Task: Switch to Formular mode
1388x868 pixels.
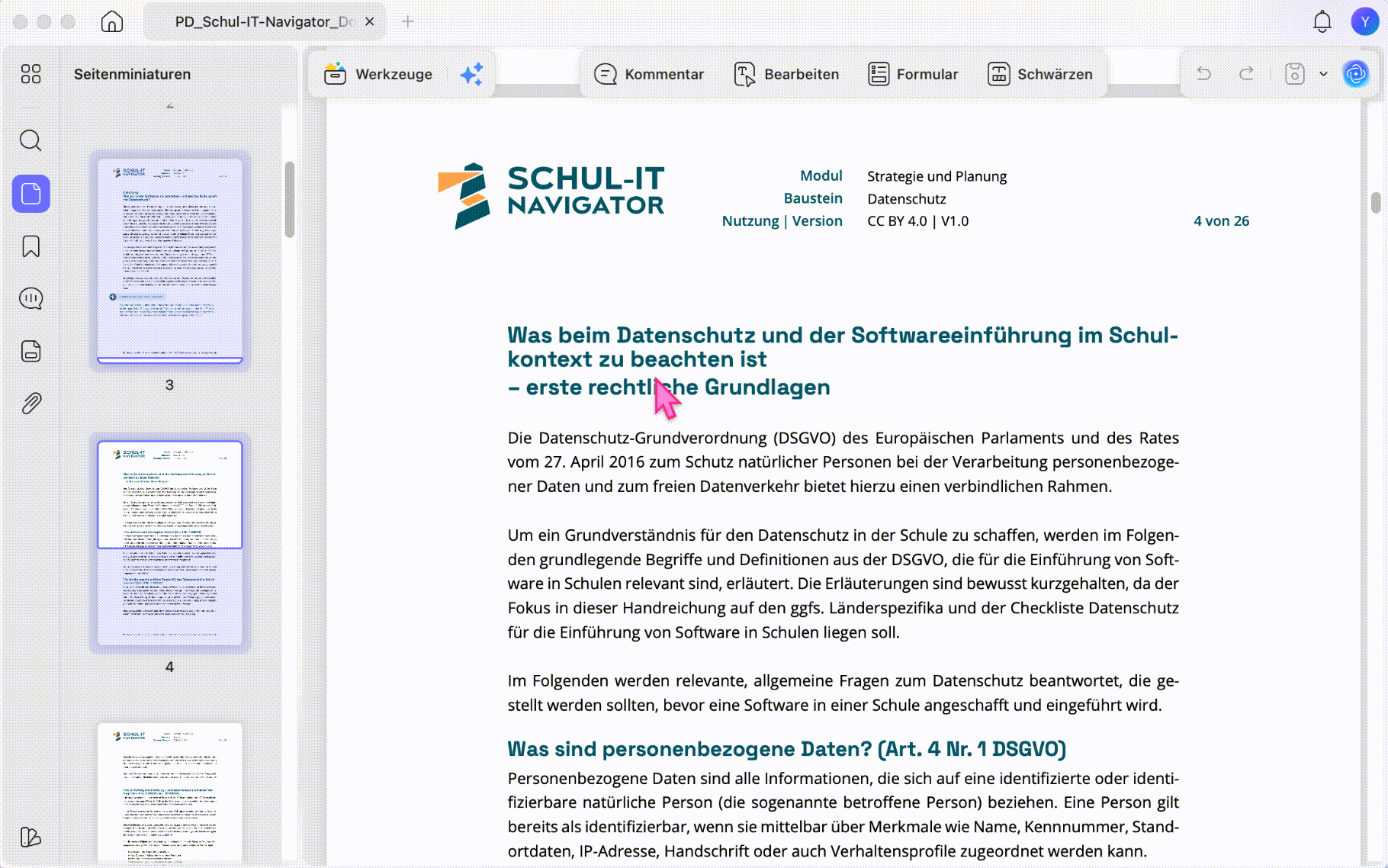Action: [x=913, y=74]
